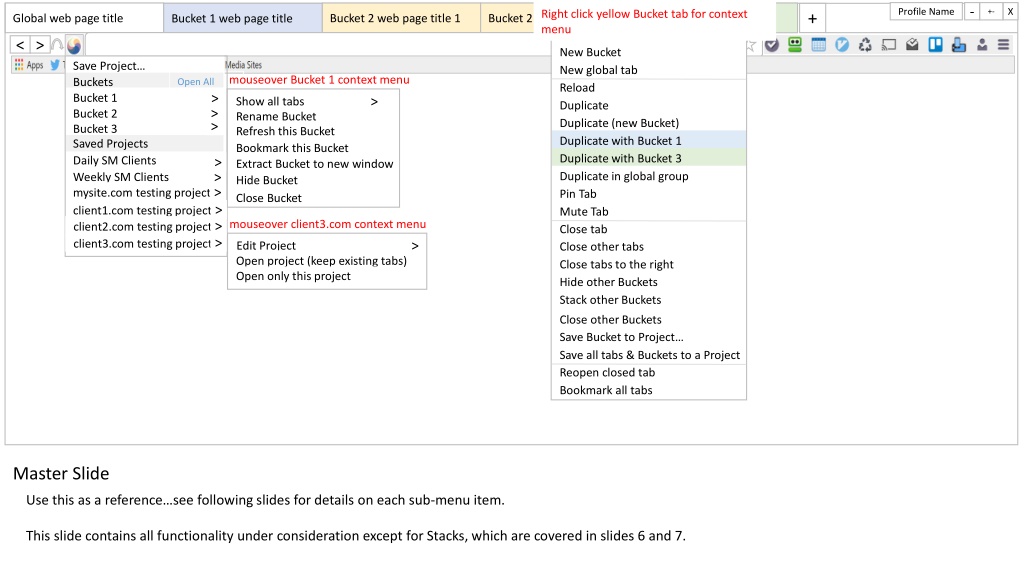Expand Bucket 2 submenu arrow
This screenshot has width=1024, height=576.
point(214,113)
